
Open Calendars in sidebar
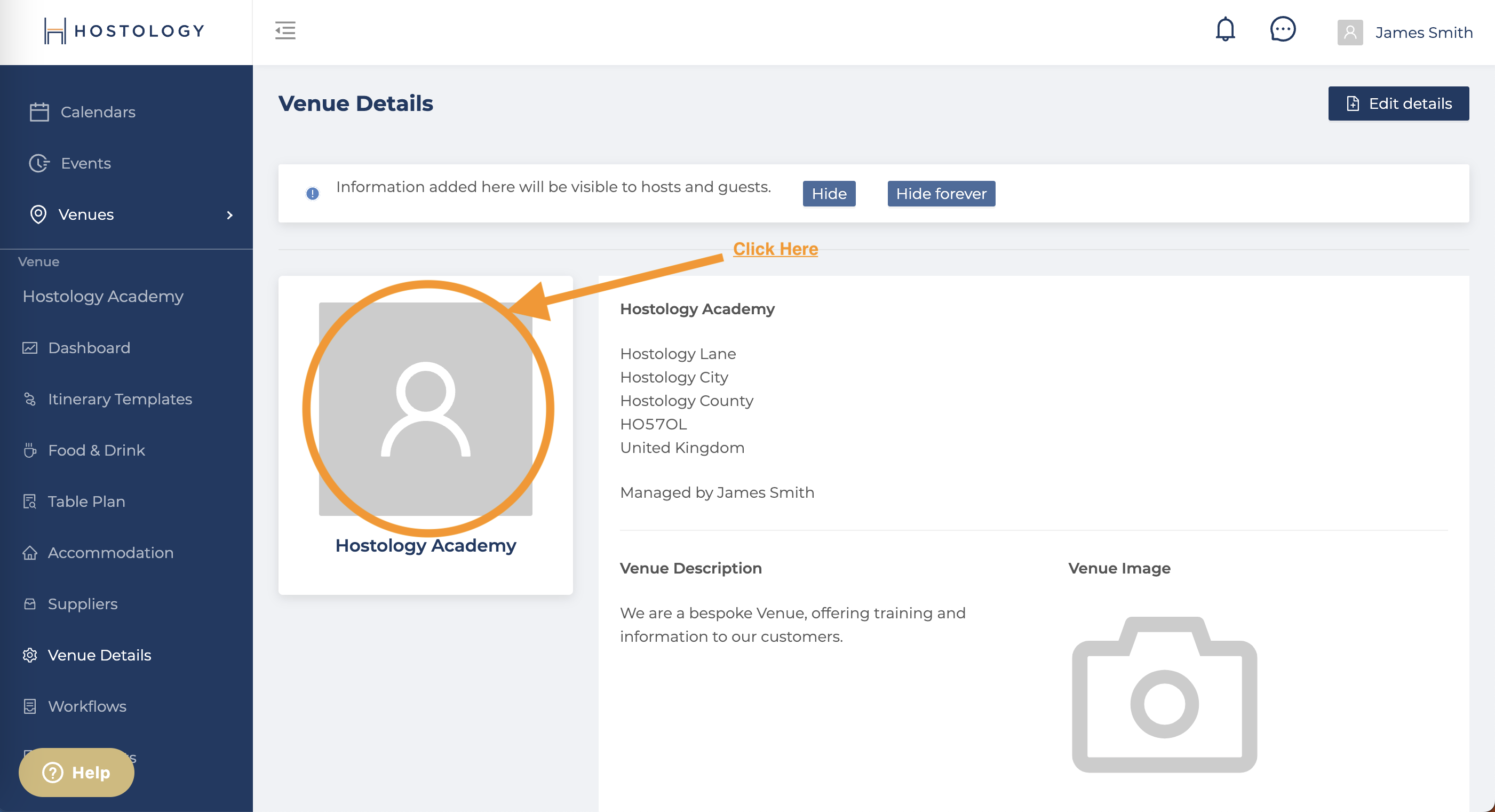click(98, 112)
